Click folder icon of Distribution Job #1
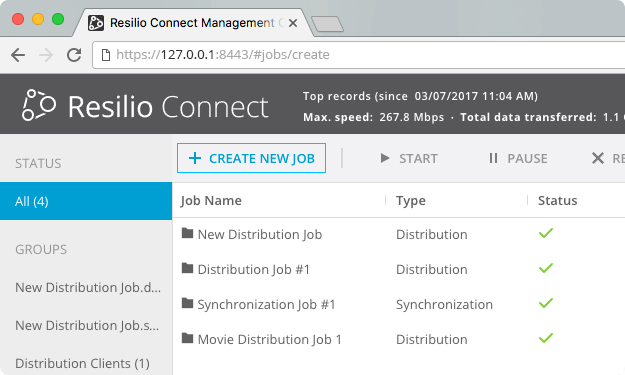This screenshot has width=625, height=375. coord(187,268)
